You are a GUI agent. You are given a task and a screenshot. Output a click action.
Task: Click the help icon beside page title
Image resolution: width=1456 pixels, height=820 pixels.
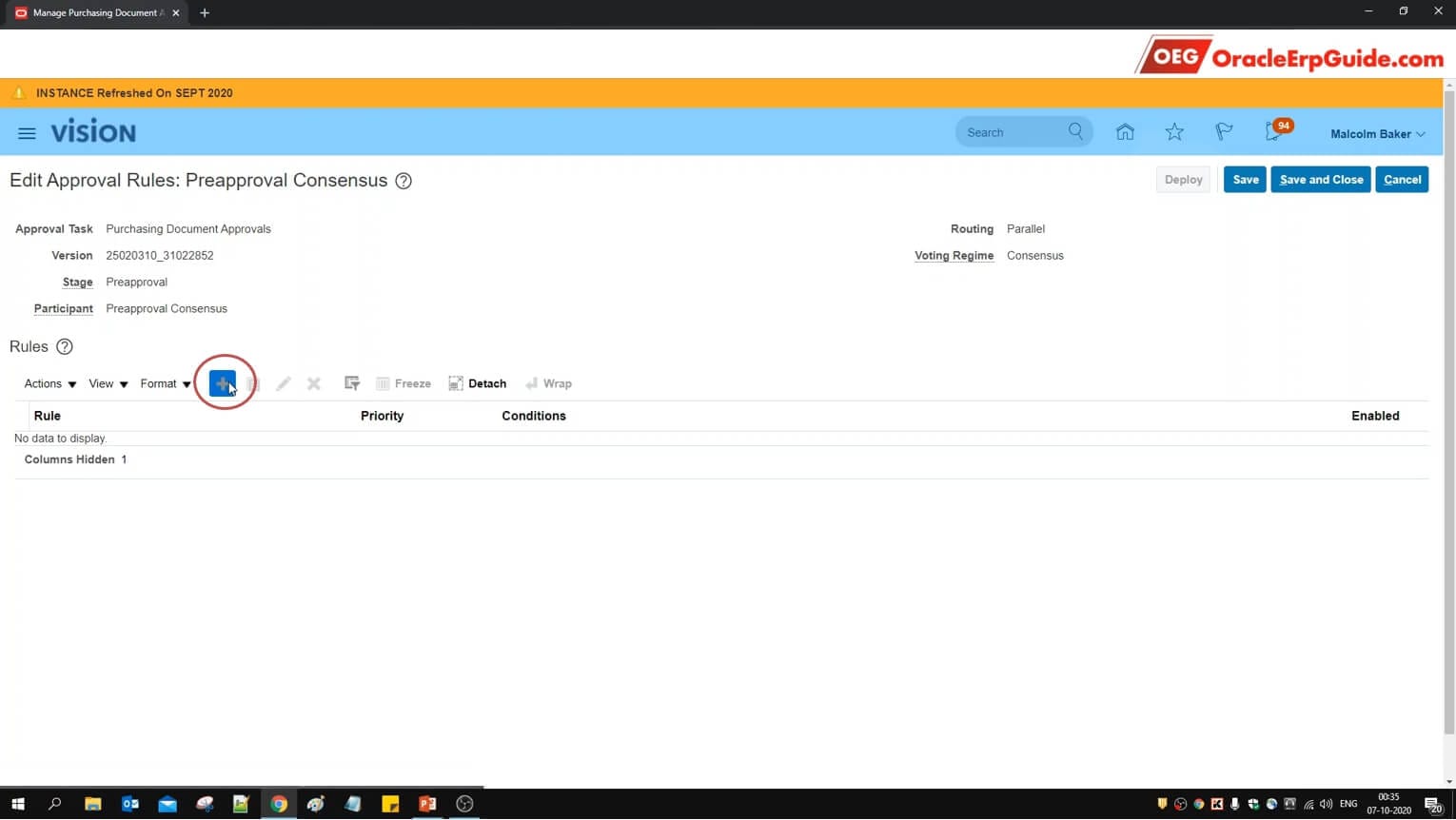(403, 181)
